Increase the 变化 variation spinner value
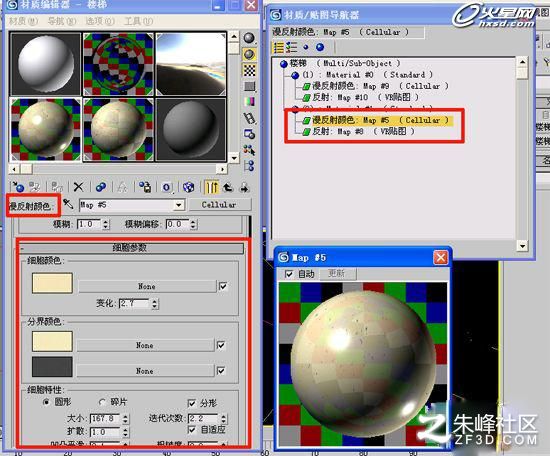Image resolution: width=550 pixels, height=456 pixels. click(155, 301)
